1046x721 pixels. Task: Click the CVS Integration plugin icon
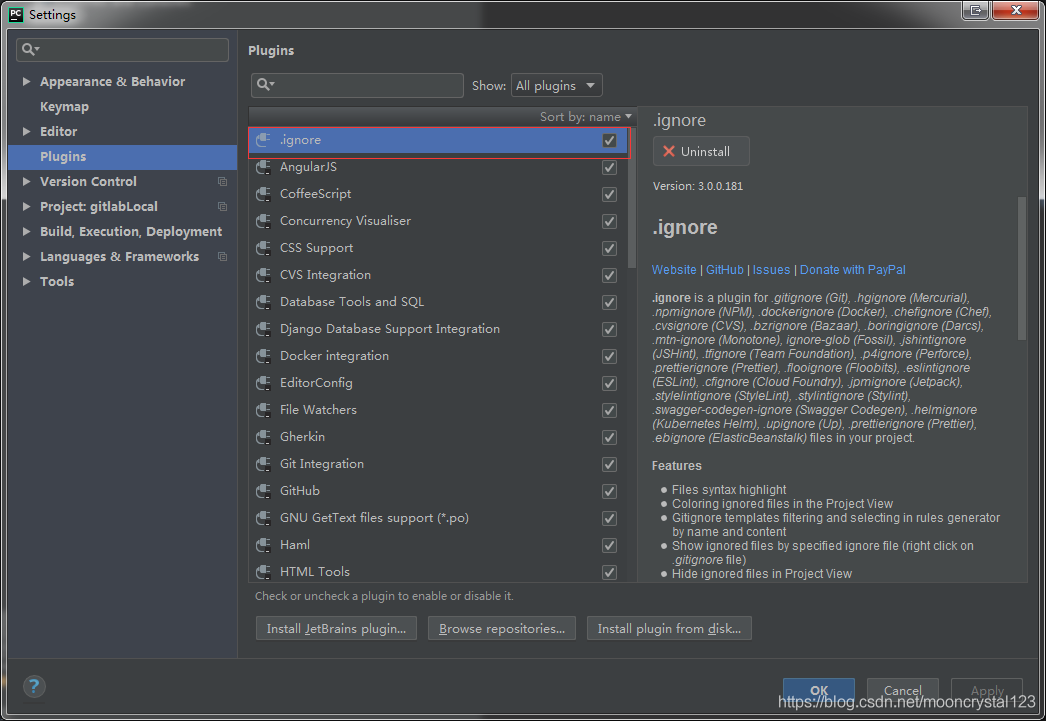[x=264, y=275]
